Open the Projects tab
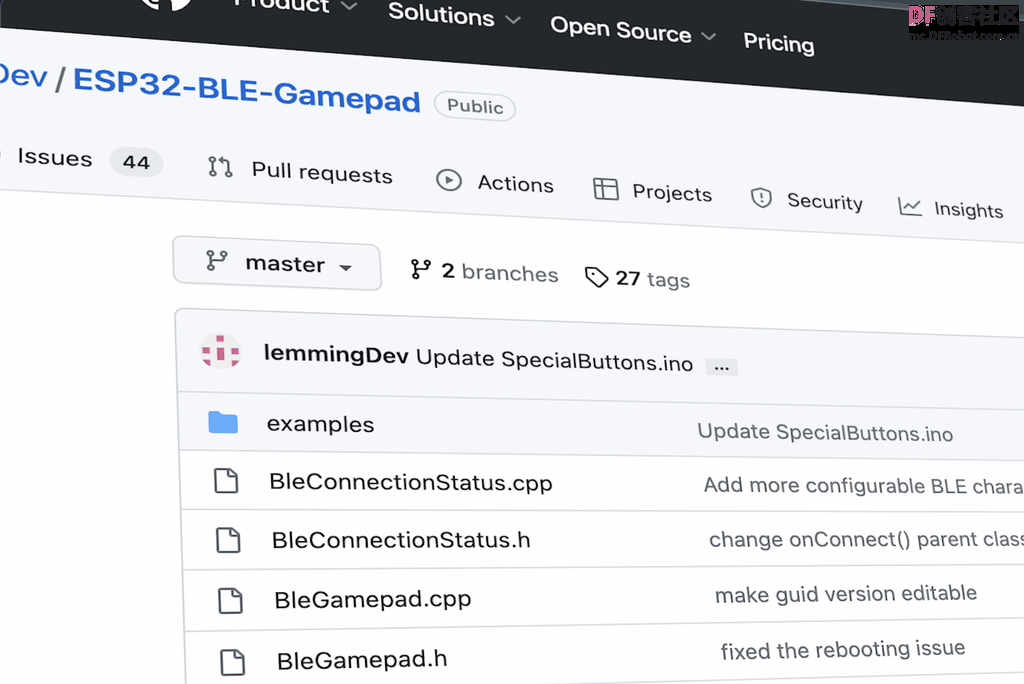This screenshot has width=1024, height=684. (x=672, y=193)
